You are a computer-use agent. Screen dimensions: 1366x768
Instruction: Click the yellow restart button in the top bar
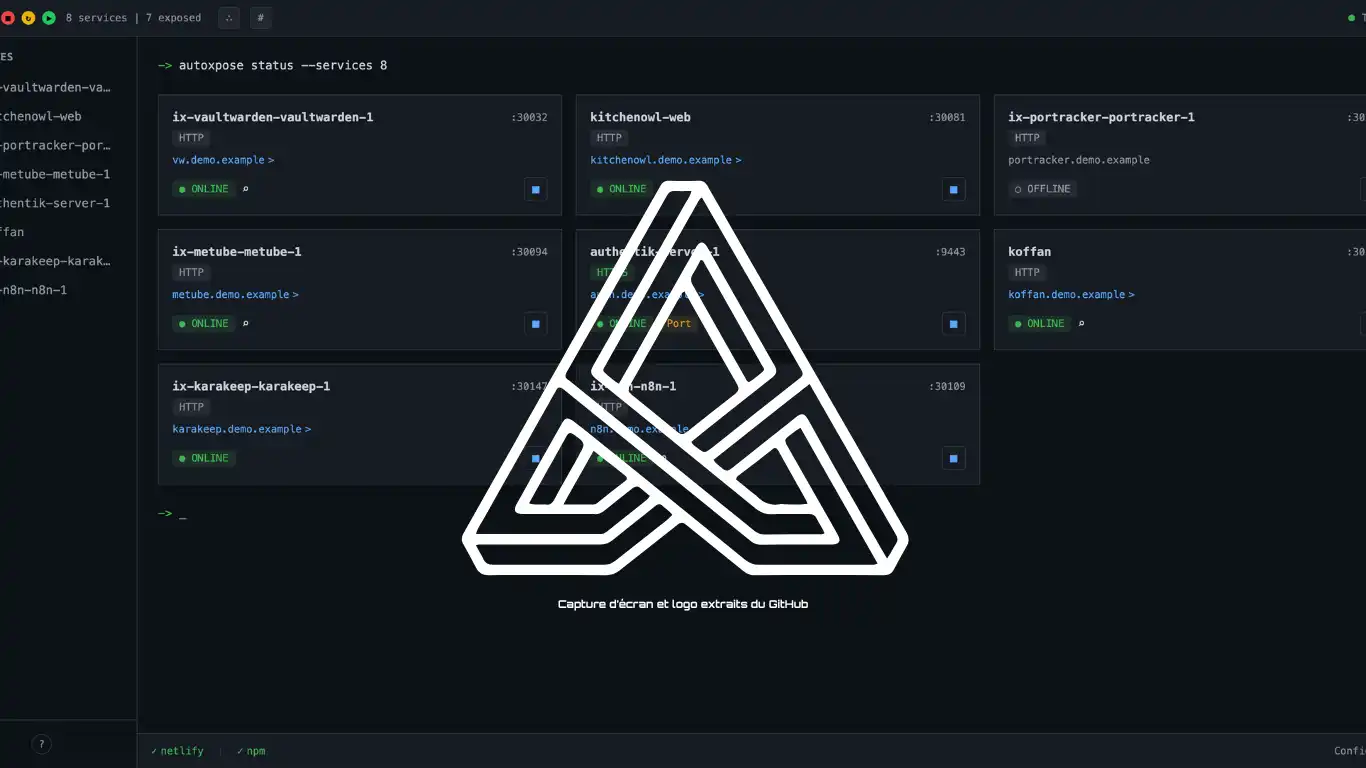pos(28,18)
